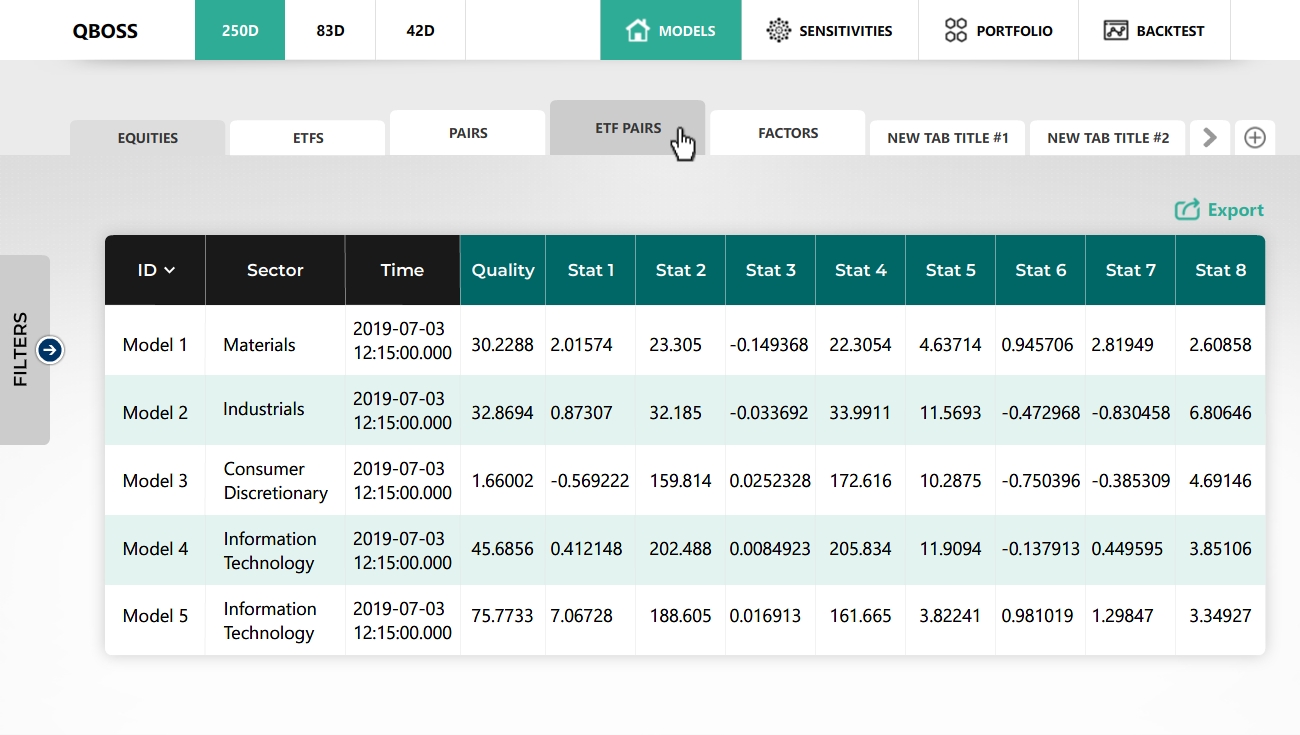Switch to the 42D period

coord(420,30)
